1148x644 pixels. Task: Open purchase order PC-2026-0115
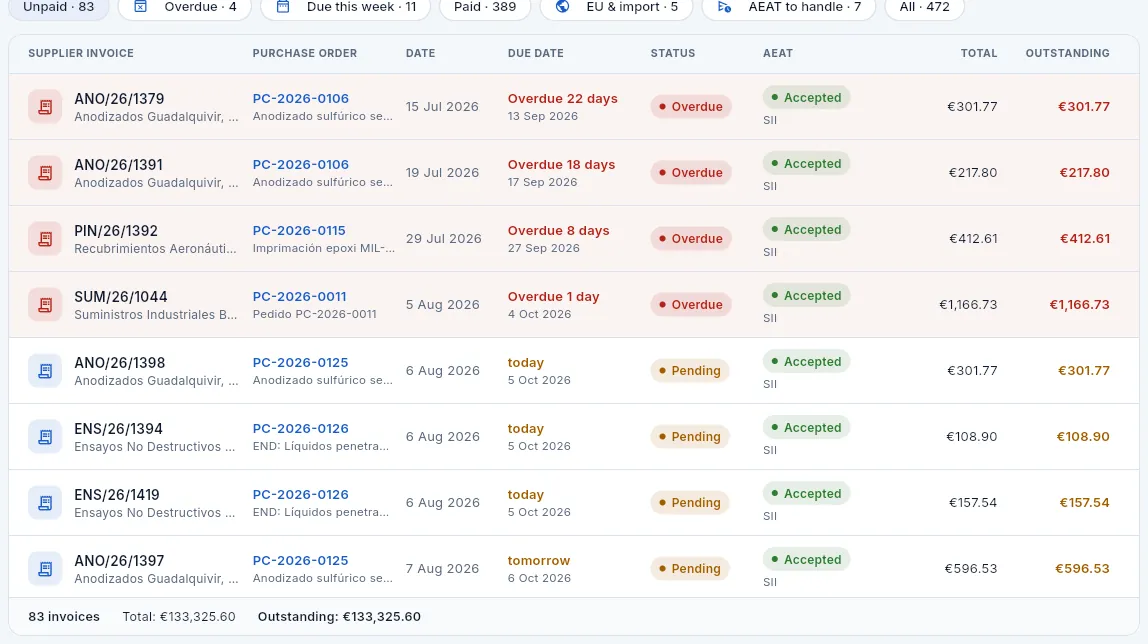299,231
